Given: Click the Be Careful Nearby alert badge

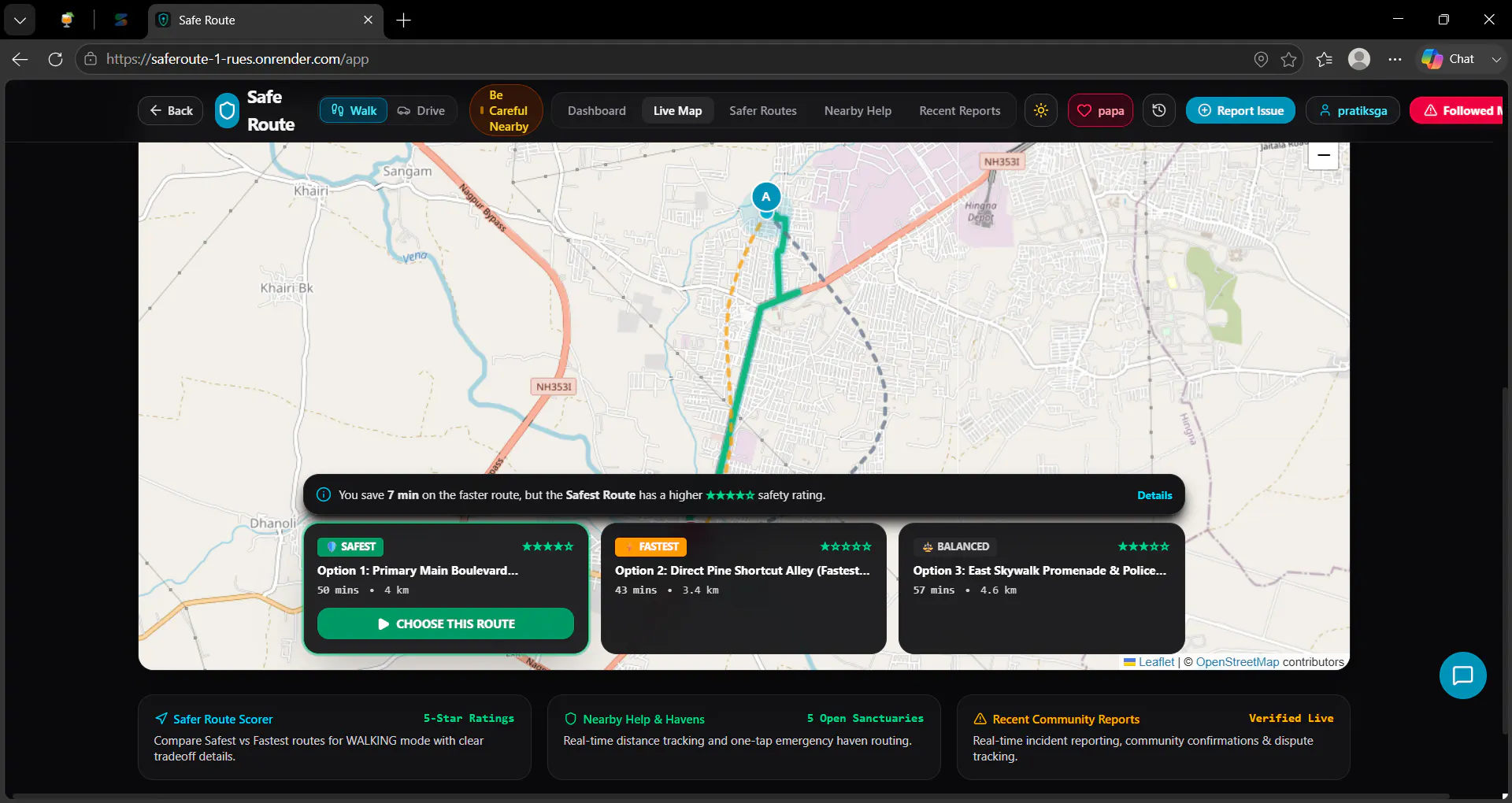Looking at the screenshot, I should click(x=506, y=110).
